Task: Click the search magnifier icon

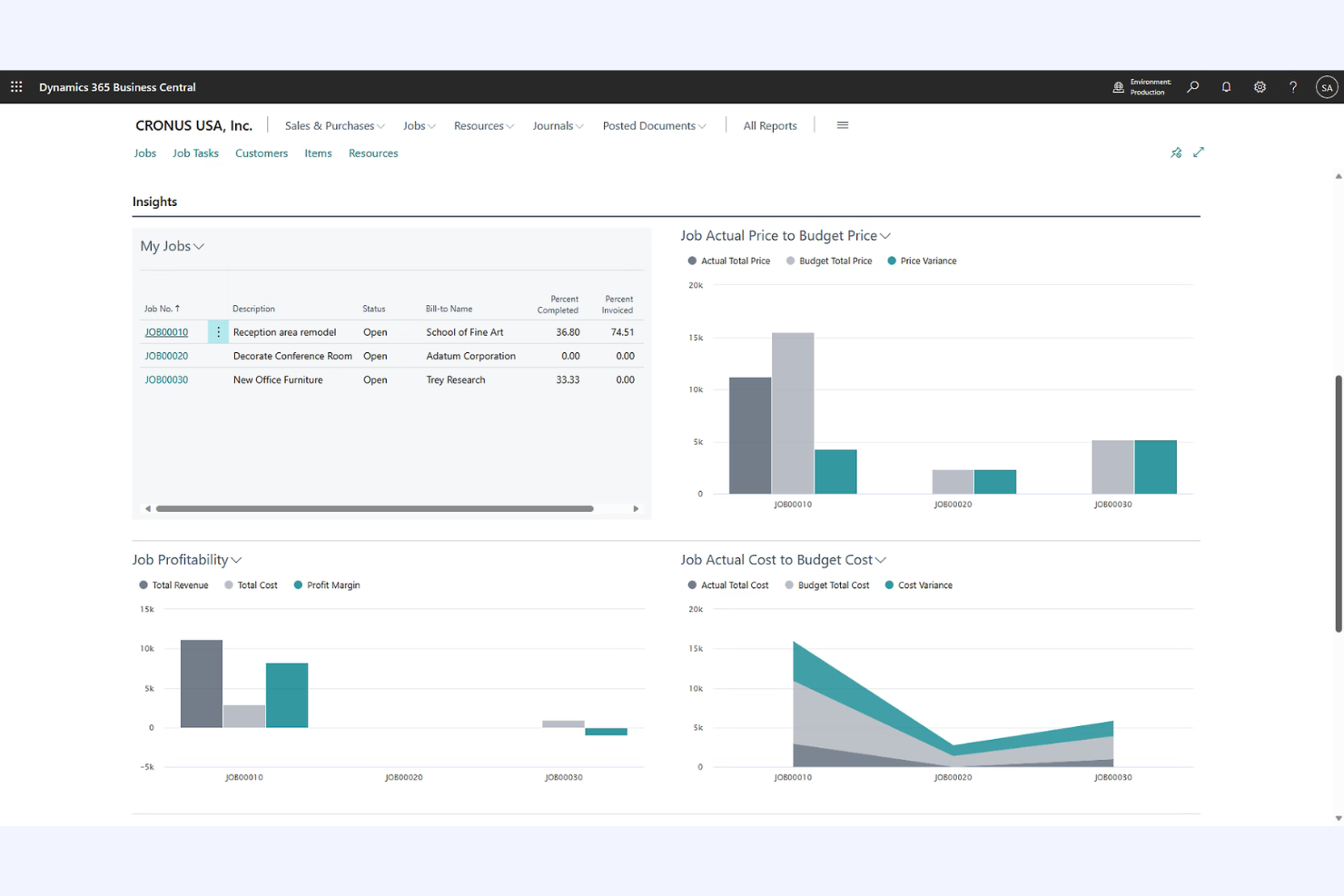Action: coord(1192,86)
